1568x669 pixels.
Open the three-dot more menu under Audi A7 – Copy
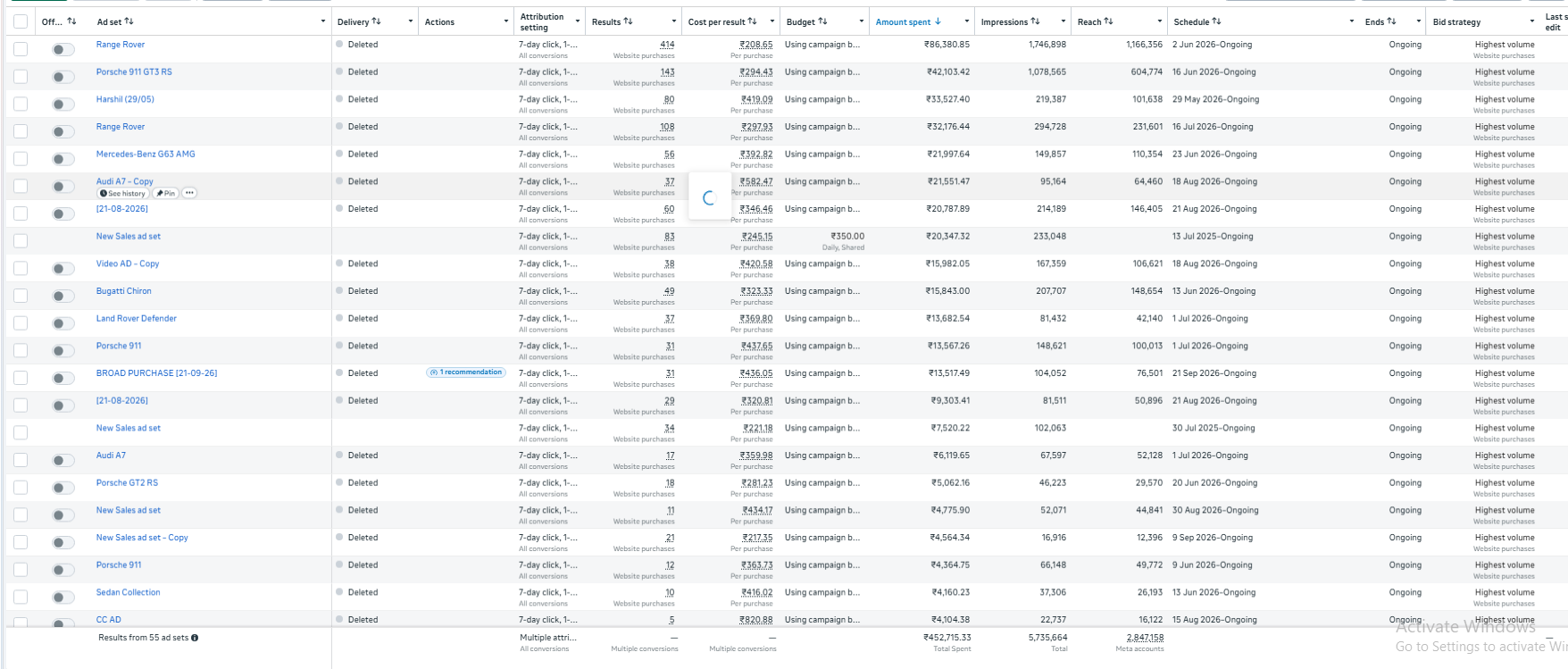(x=189, y=193)
